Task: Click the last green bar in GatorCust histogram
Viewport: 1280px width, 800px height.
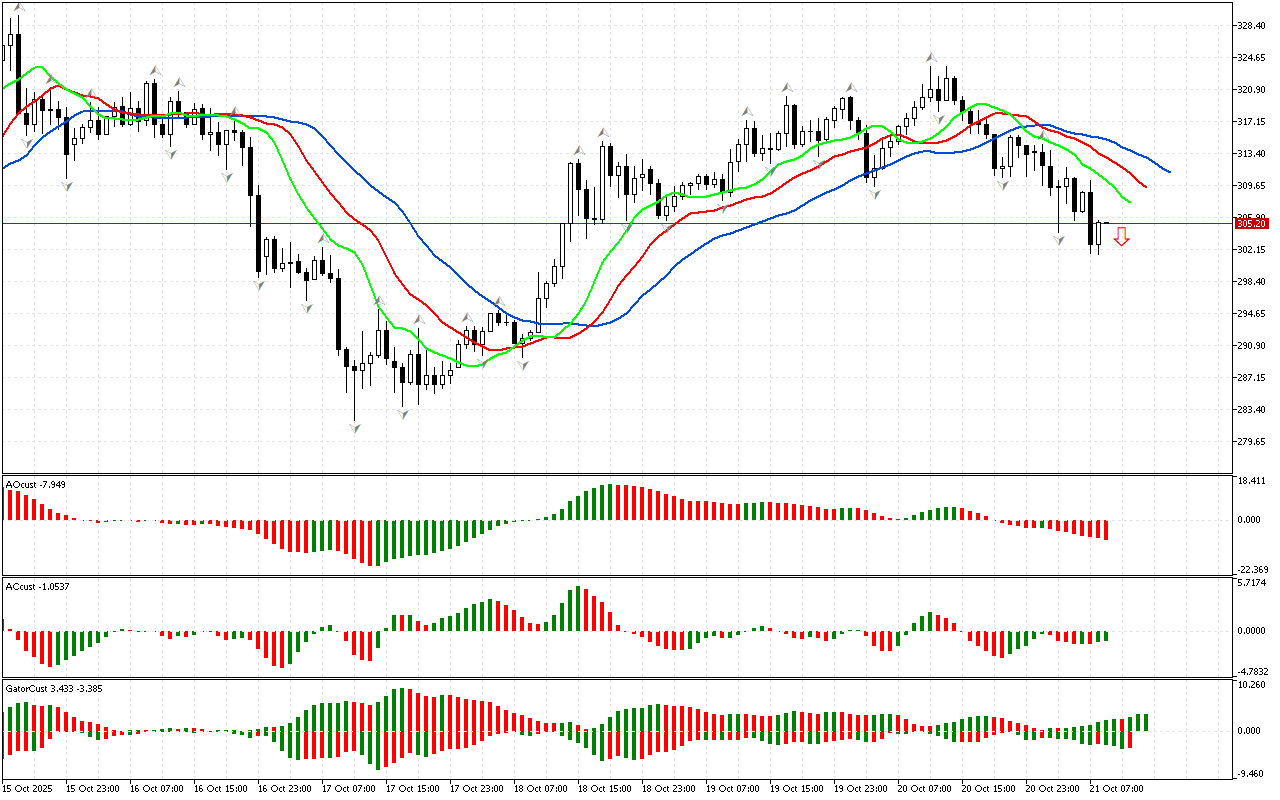Action: pos(1145,722)
